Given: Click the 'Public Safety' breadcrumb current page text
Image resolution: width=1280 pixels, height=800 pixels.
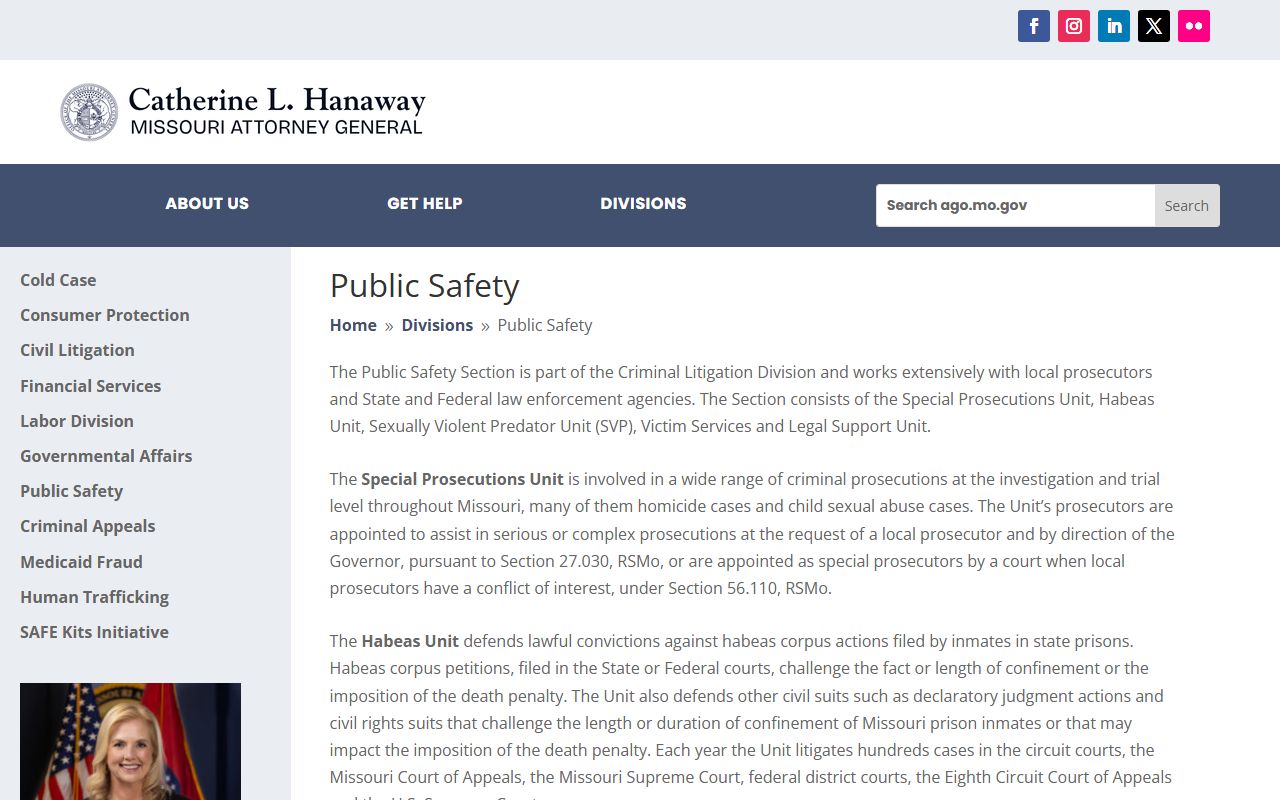Looking at the screenshot, I should (545, 325).
